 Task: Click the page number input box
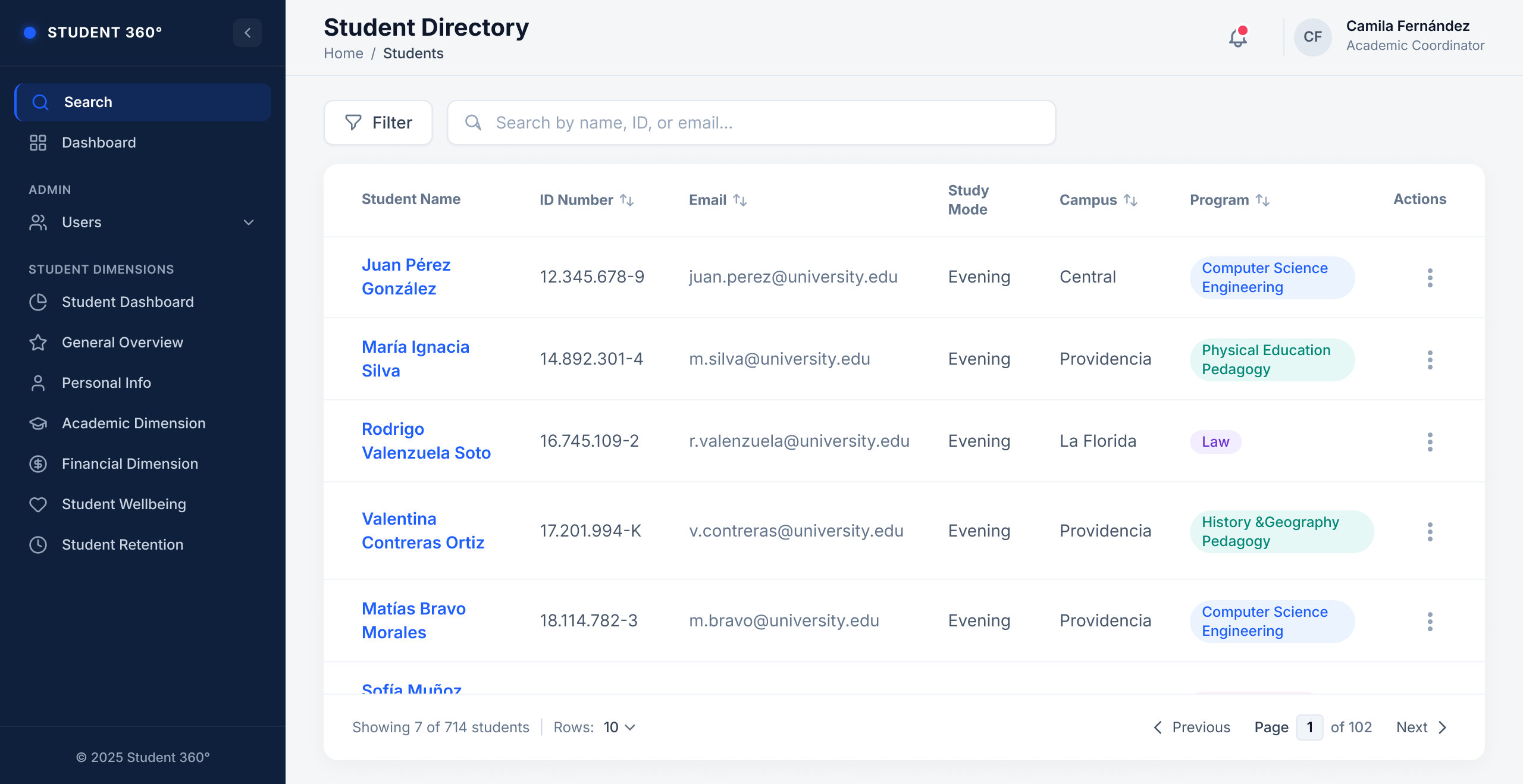tap(1309, 727)
